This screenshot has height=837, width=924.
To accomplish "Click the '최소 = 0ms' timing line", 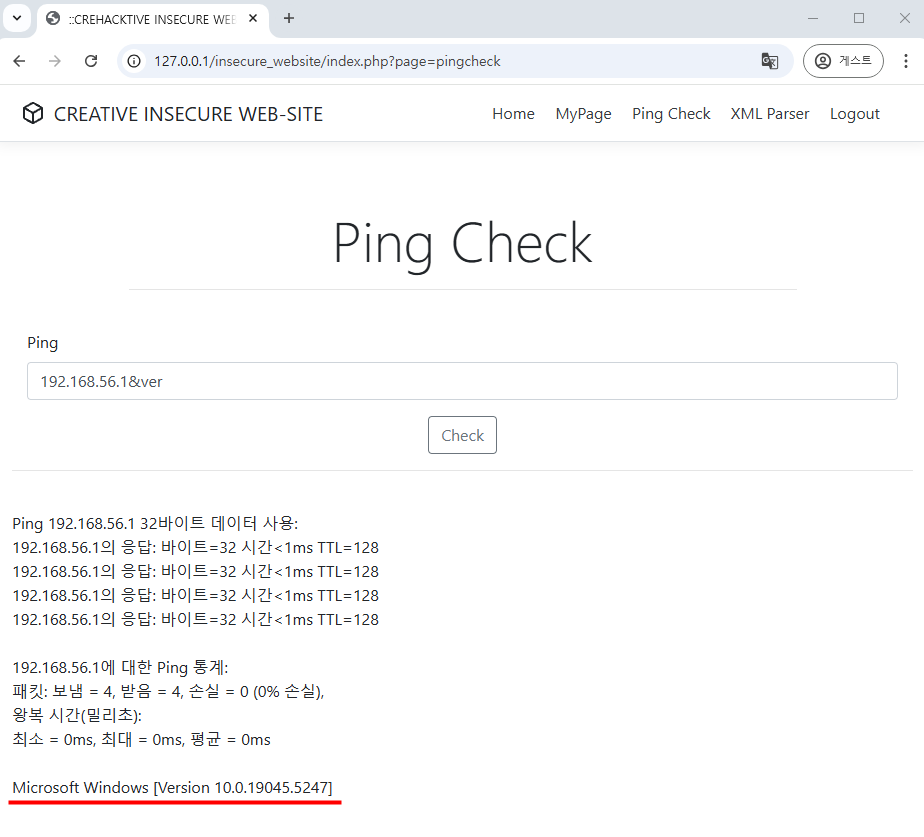I will (x=141, y=740).
